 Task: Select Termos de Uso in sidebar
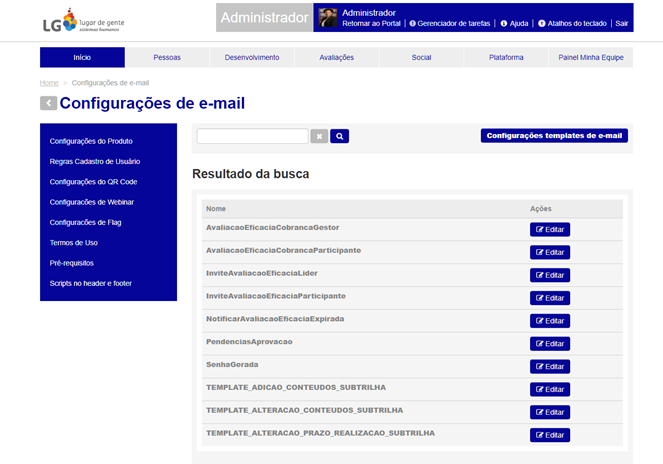click(x=73, y=243)
